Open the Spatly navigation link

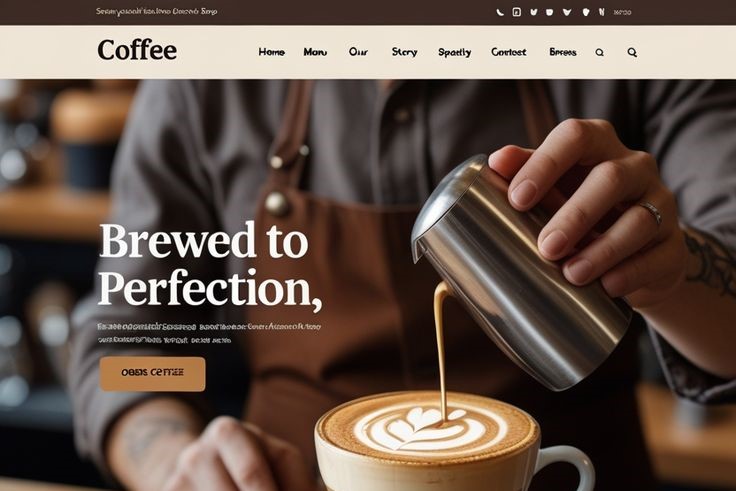(455, 53)
